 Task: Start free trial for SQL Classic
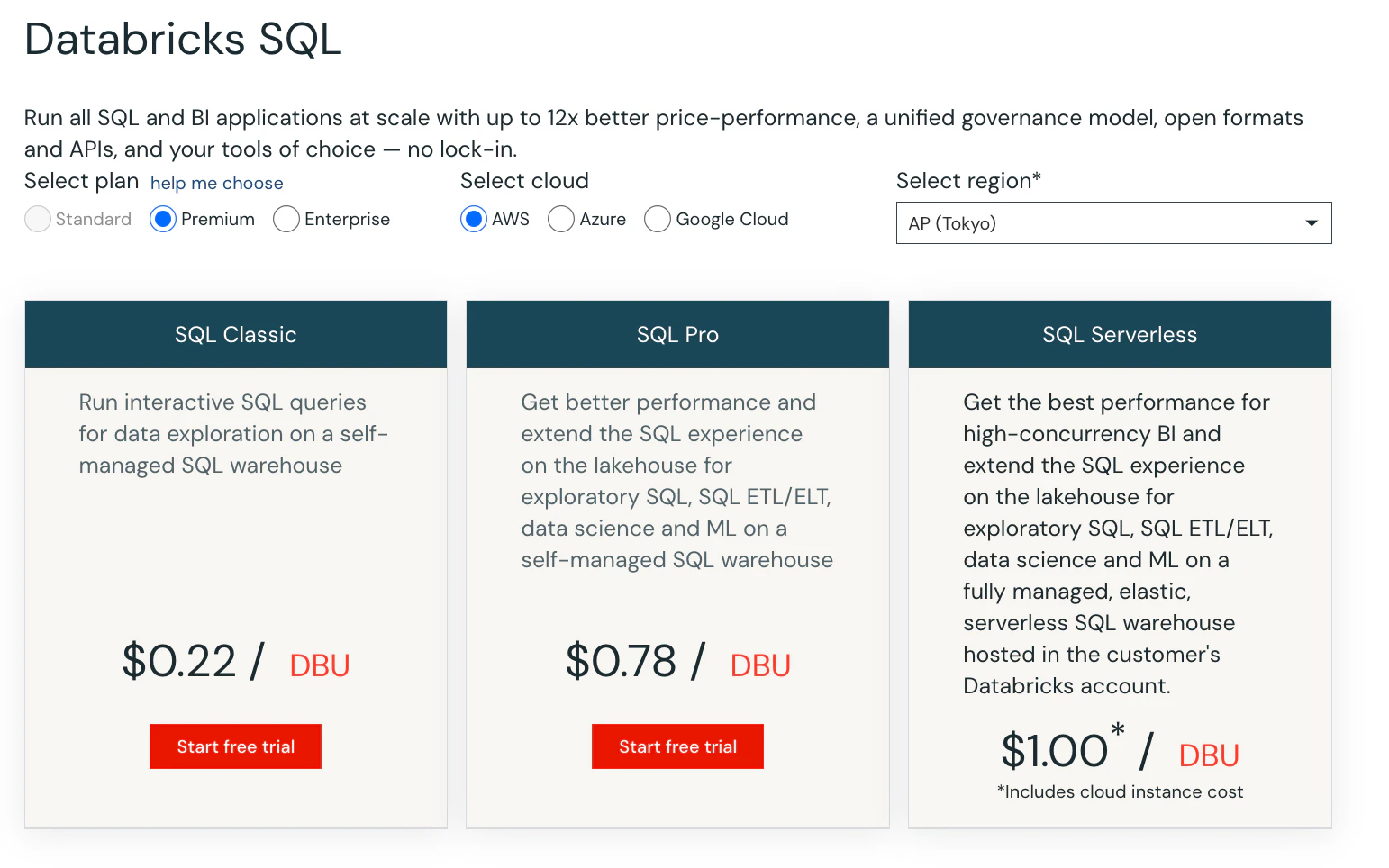tap(235, 746)
